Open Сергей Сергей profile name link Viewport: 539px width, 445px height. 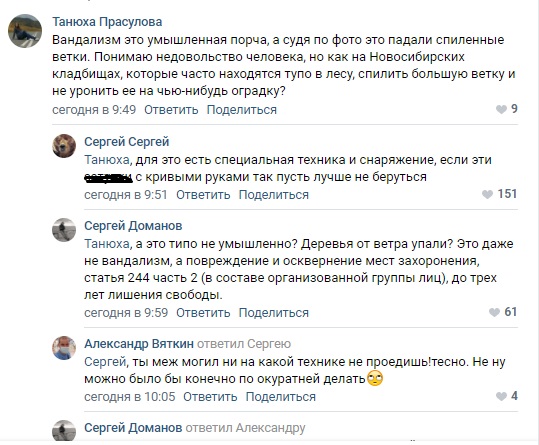(126, 142)
